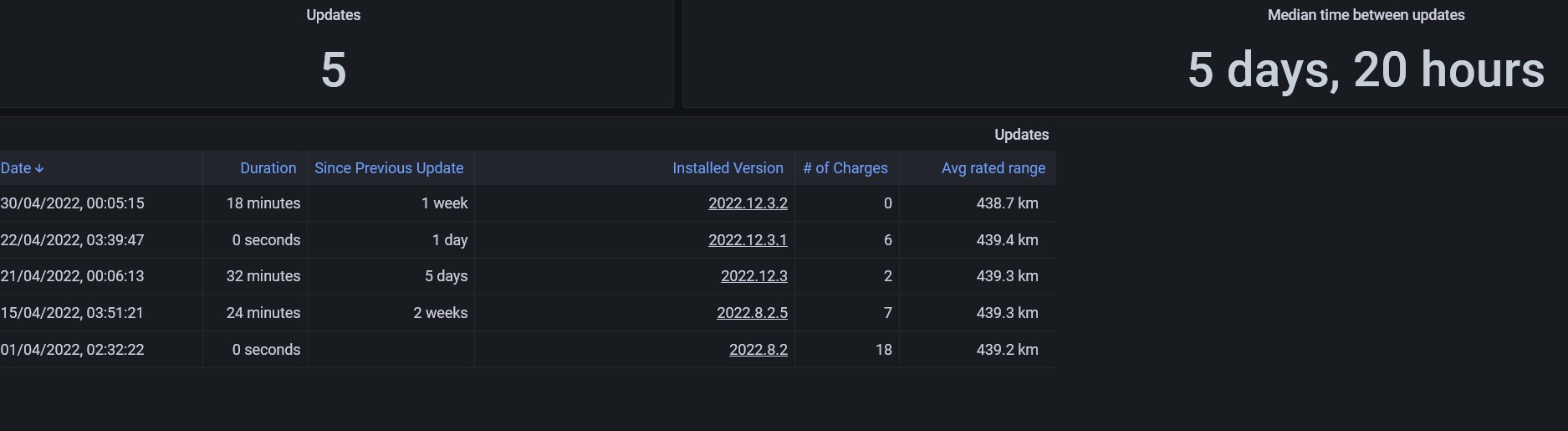This screenshot has height=431, width=1568.
Task: Sort by Since Previous Update column
Action: click(389, 168)
